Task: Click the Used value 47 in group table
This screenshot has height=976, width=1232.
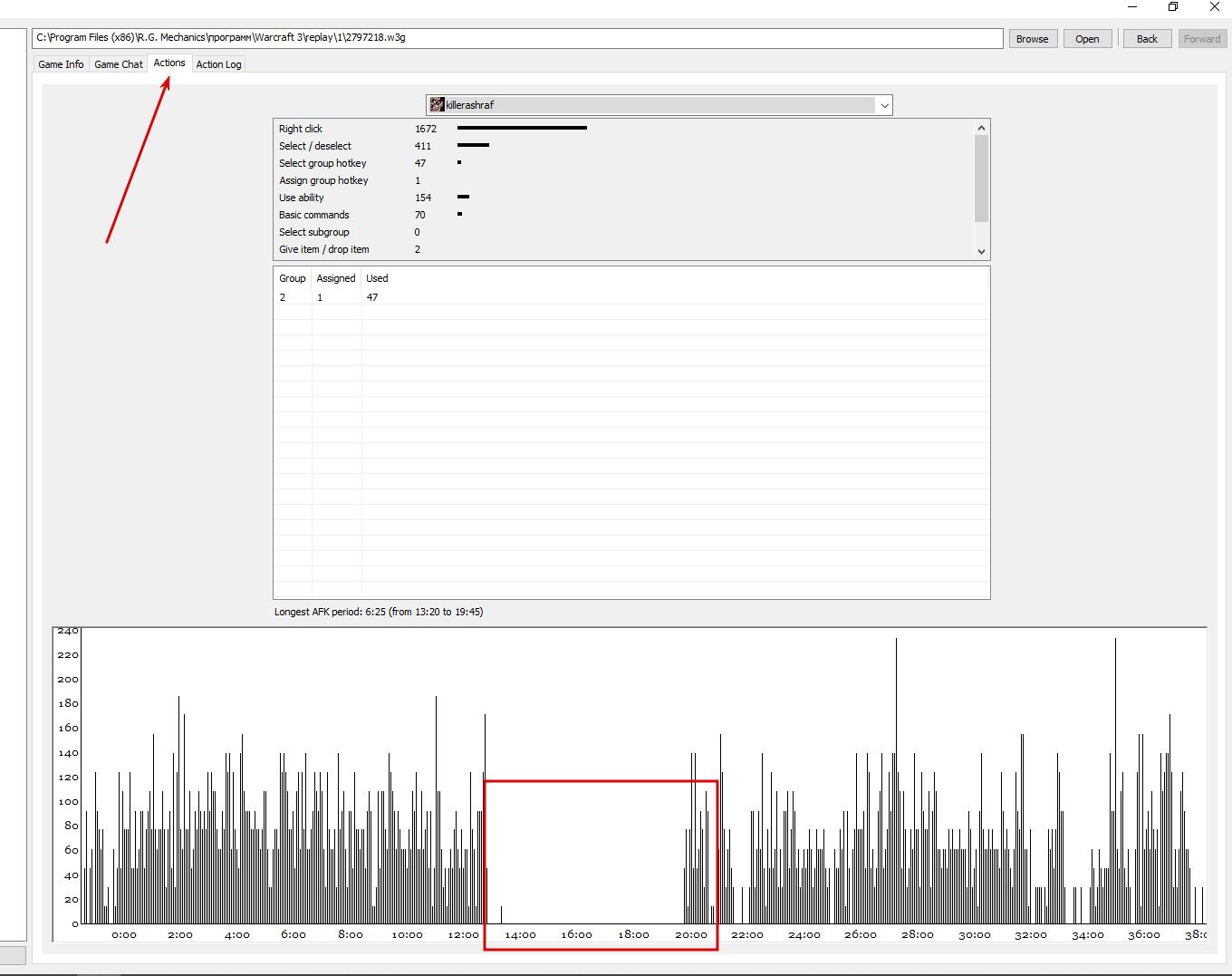Action: pyautogui.click(x=372, y=297)
